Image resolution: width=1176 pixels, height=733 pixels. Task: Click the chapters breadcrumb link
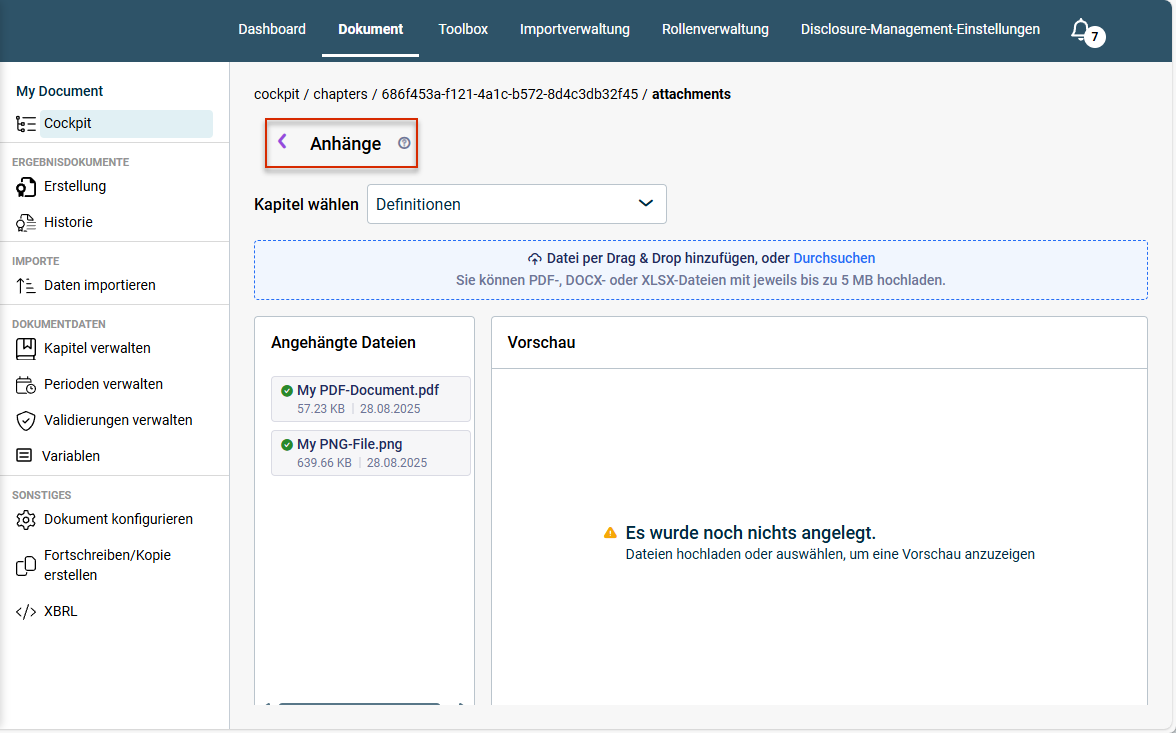coord(340,94)
